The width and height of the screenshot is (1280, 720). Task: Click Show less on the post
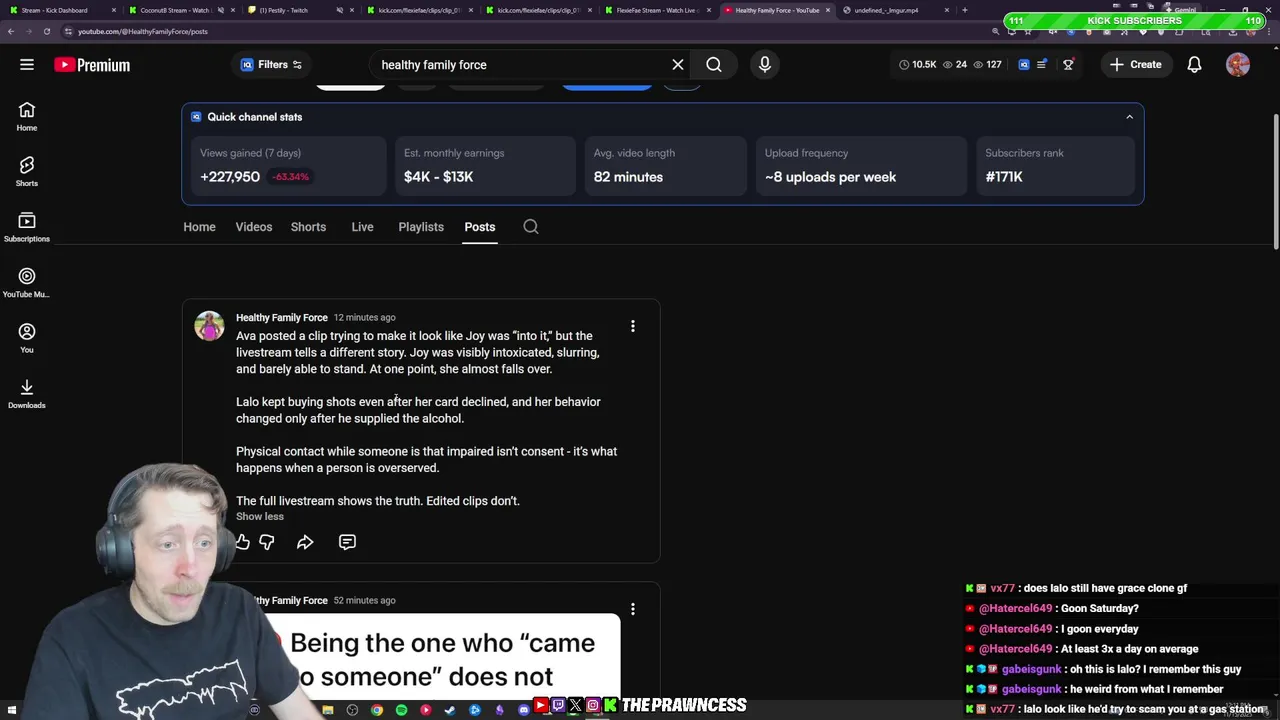click(260, 517)
